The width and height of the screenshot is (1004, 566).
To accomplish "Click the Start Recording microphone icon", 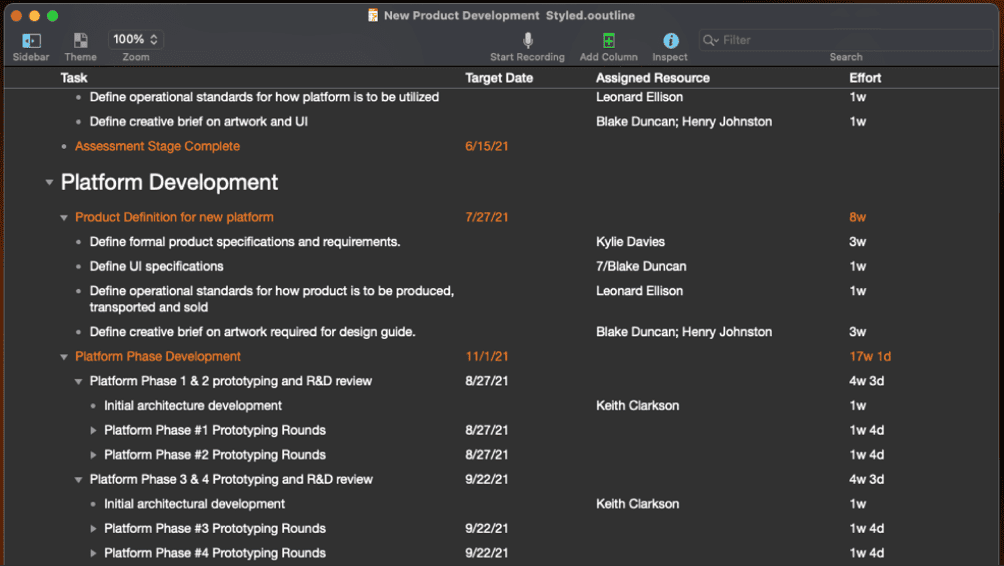I will [x=528, y=40].
